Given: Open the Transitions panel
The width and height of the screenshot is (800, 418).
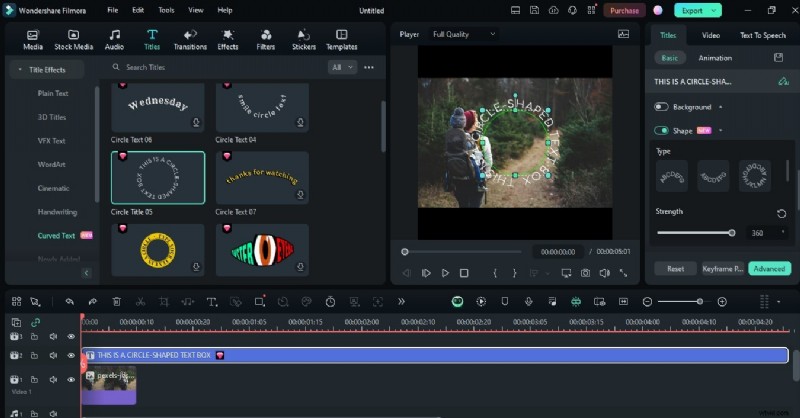Looking at the screenshot, I should [190, 39].
